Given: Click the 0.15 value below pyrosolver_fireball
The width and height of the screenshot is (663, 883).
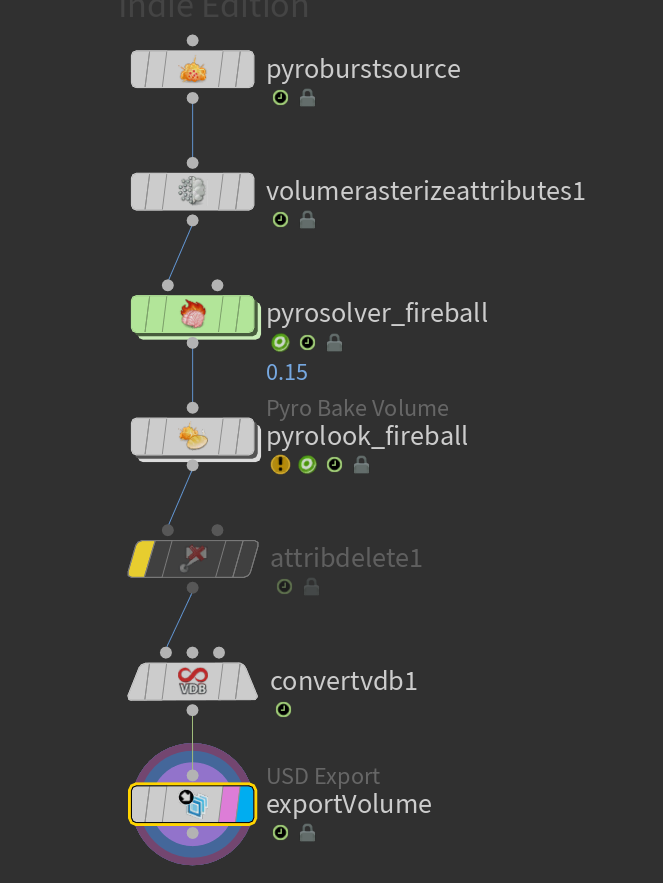Looking at the screenshot, I should pos(287,372).
